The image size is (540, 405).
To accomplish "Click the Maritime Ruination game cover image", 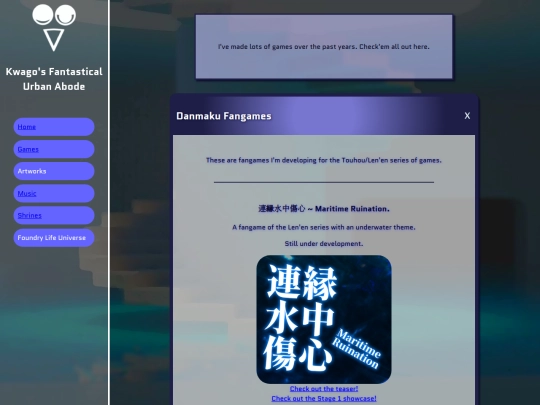I will click(x=324, y=319).
